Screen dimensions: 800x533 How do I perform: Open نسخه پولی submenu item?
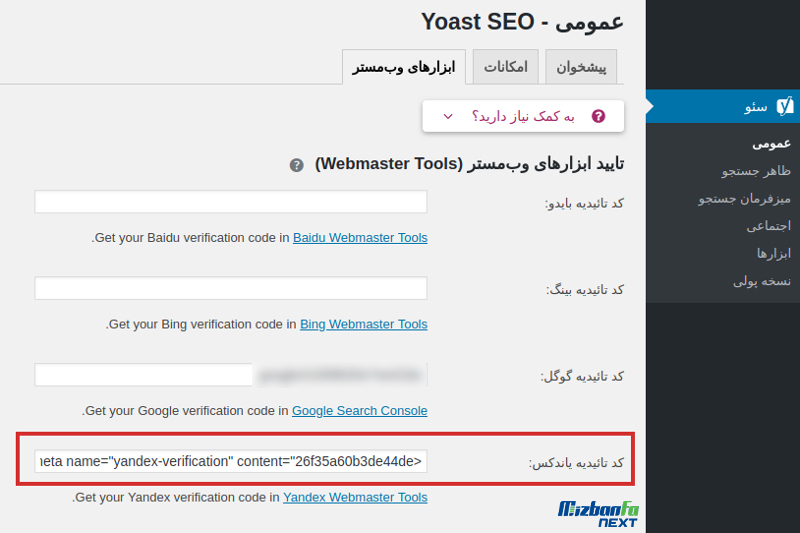762,281
